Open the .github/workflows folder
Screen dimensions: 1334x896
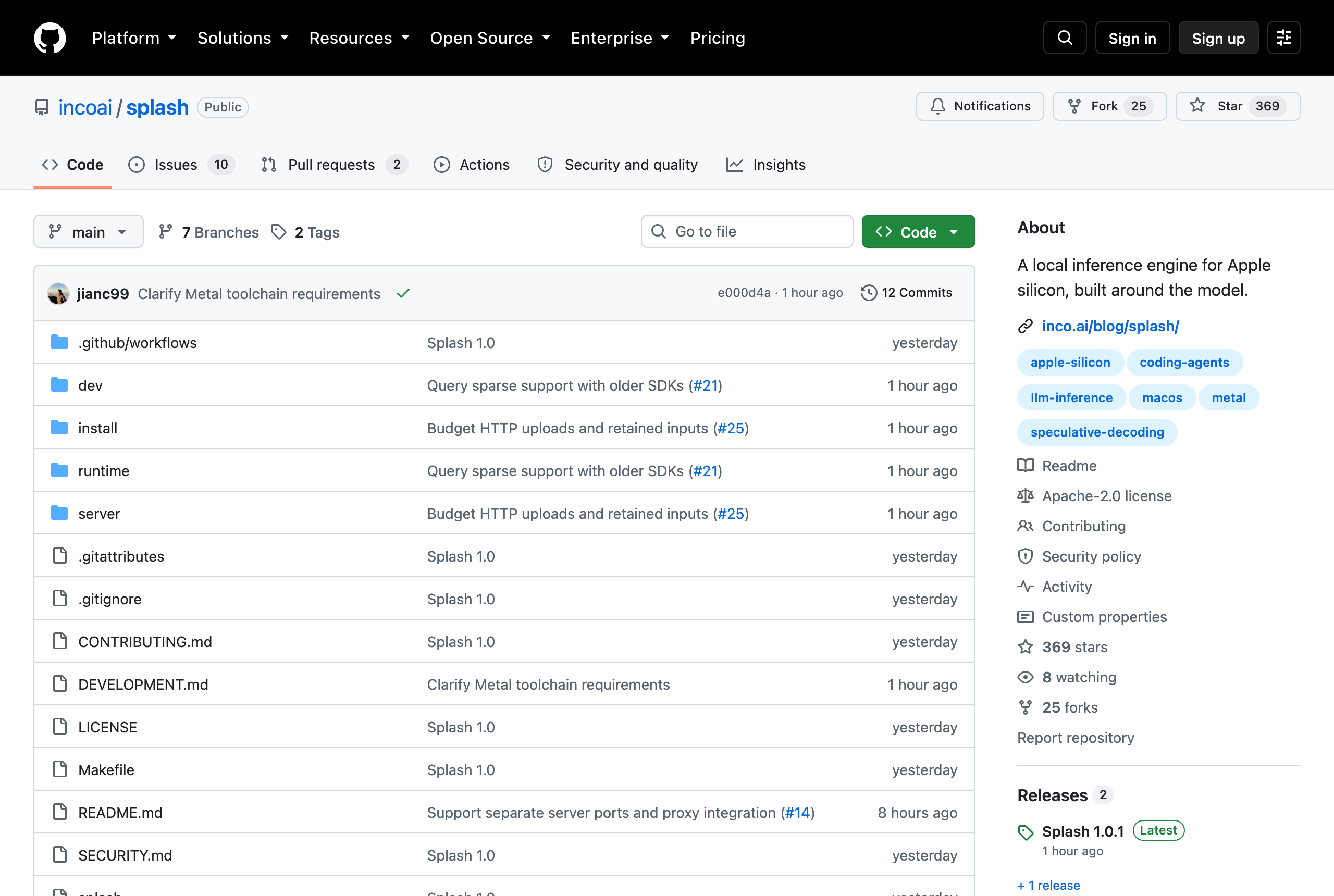(137, 342)
